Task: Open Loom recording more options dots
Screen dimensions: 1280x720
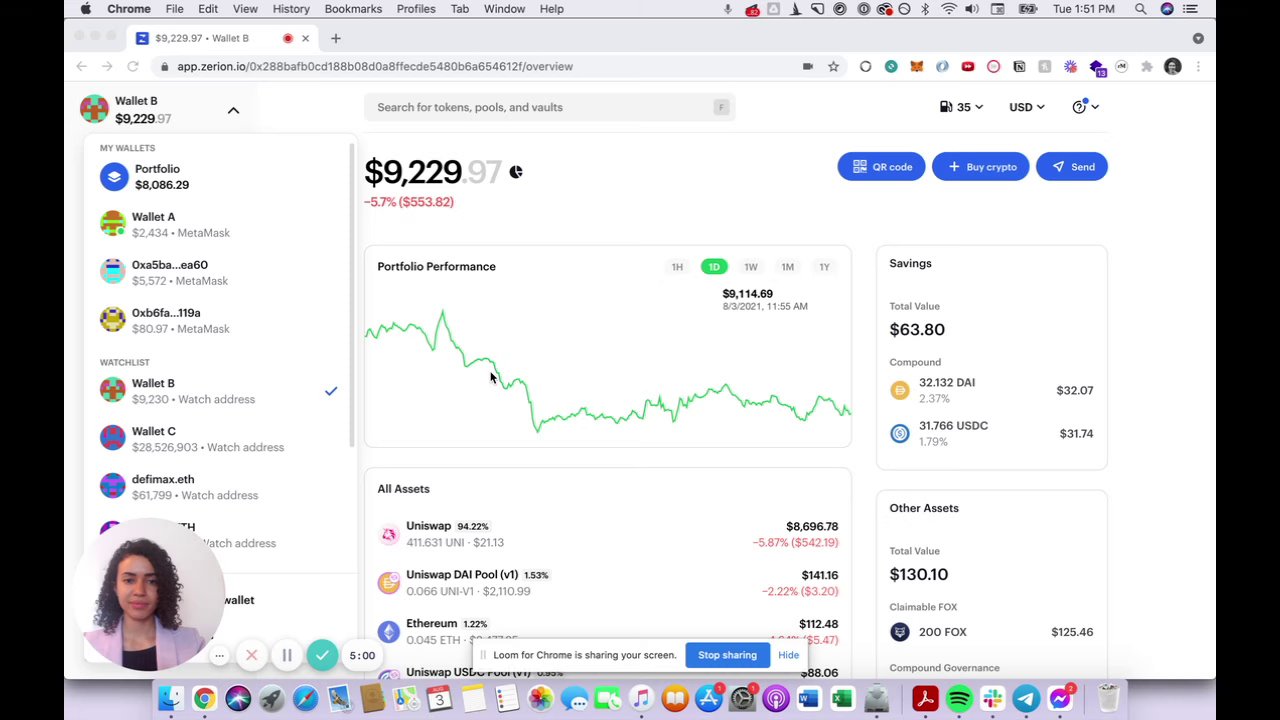Action: pyautogui.click(x=219, y=656)
